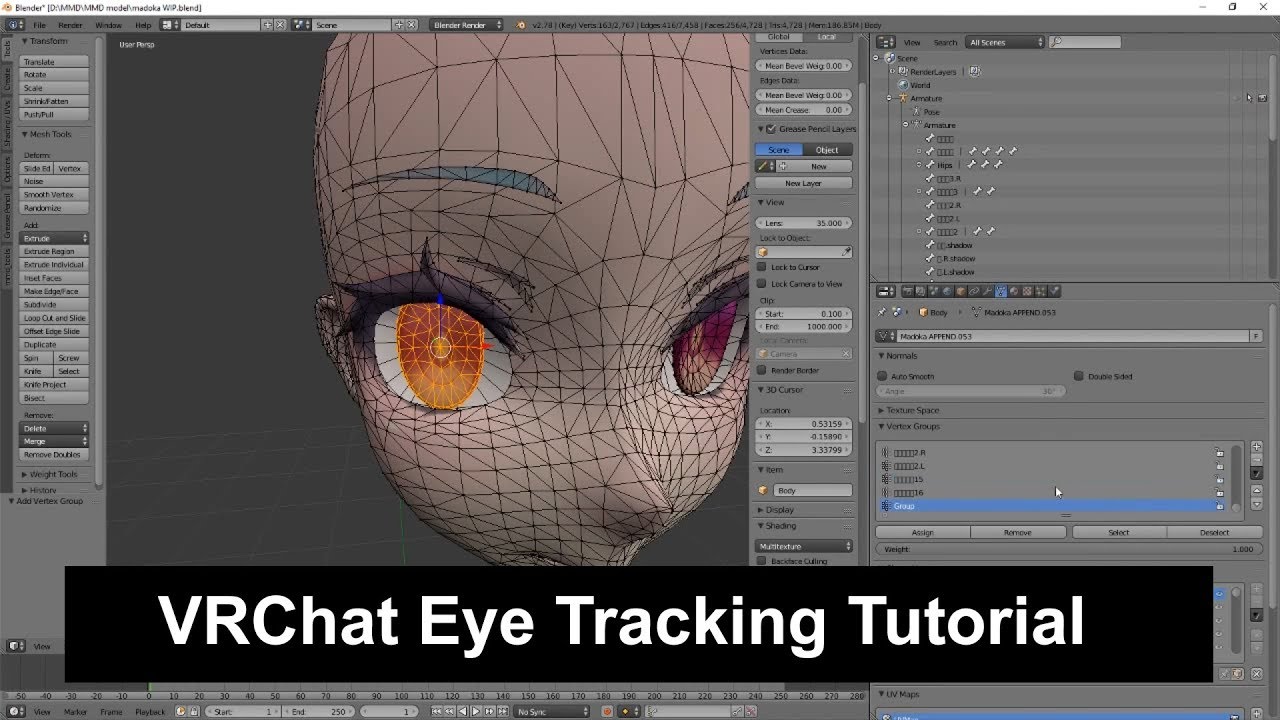Toggle Armature render camera icon in outliner
Viewport: 1280px width, 720px height.
point(1262,98)
